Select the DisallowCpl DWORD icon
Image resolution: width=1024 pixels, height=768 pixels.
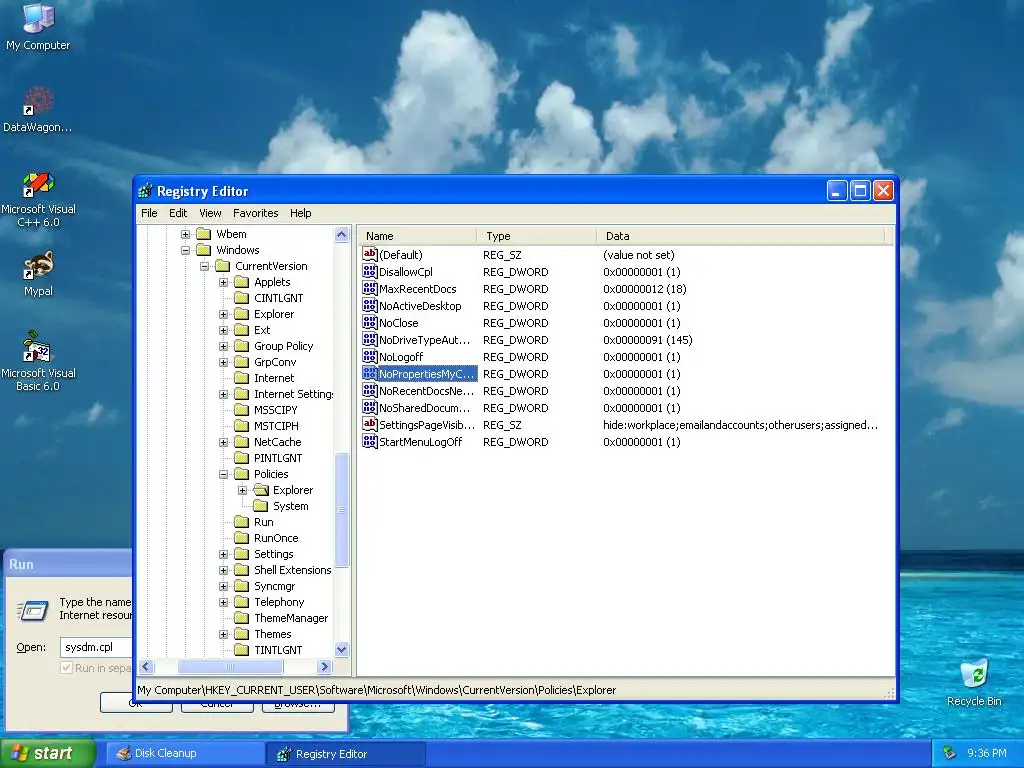pyautogui.click(x=370, y=272)
